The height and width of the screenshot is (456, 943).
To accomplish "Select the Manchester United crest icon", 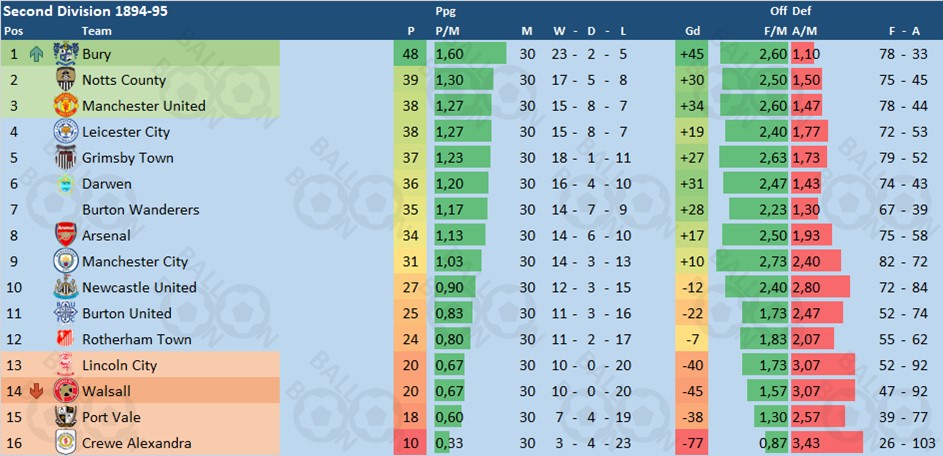I will (66, 106).
